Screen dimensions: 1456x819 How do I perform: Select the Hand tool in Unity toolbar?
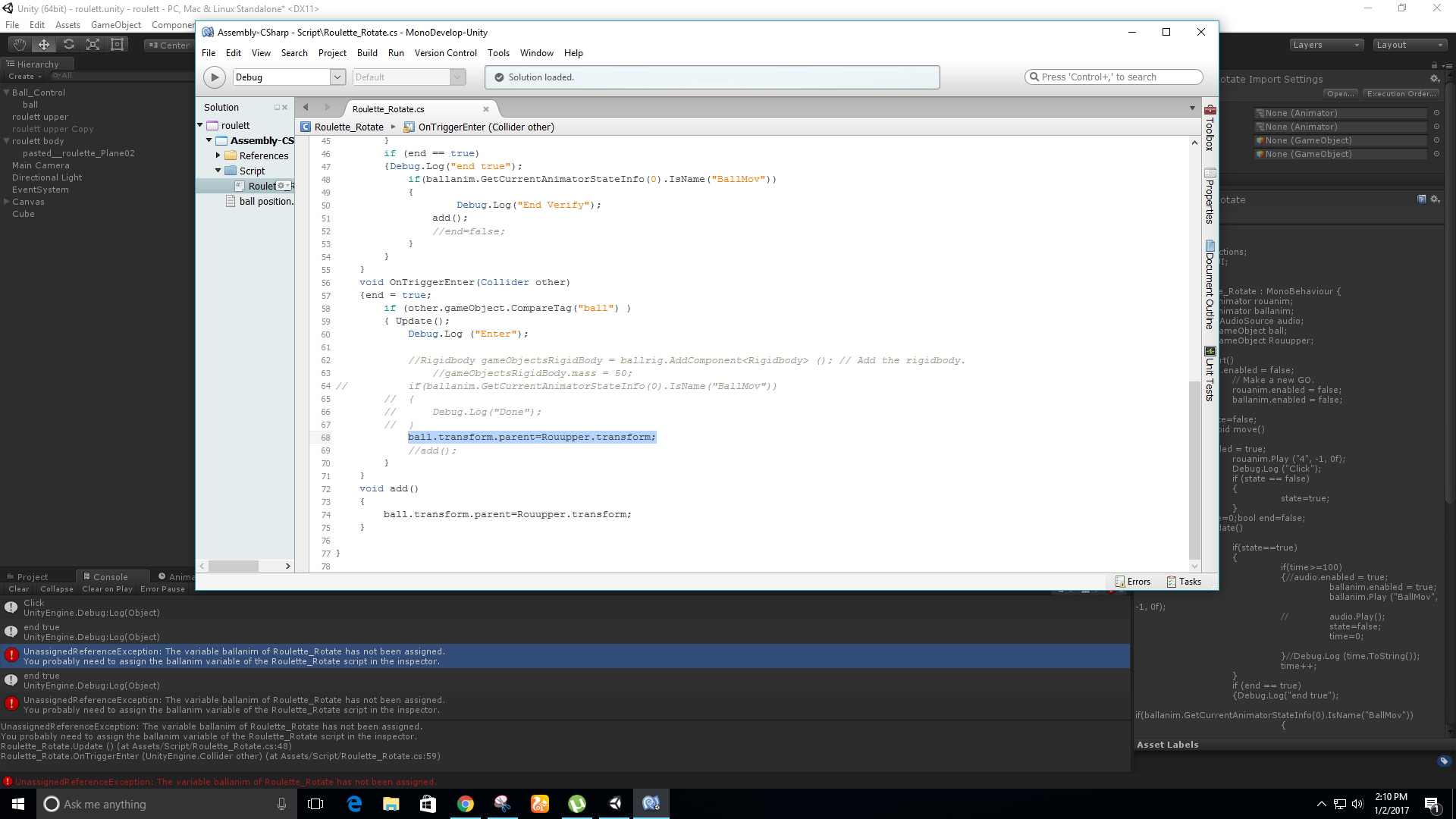pos(20,45)
